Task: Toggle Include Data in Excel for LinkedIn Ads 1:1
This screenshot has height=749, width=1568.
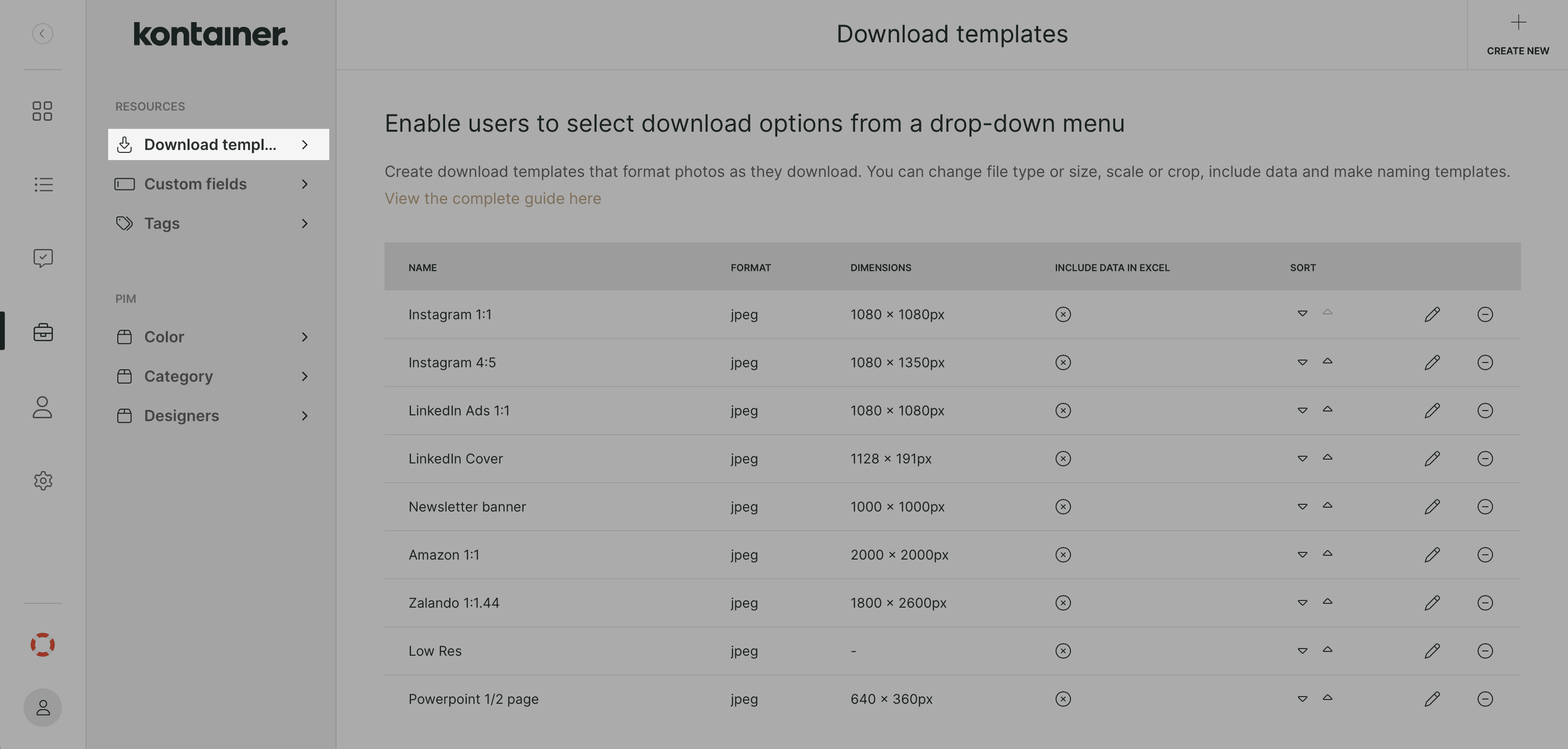Action: (1063, 410)
